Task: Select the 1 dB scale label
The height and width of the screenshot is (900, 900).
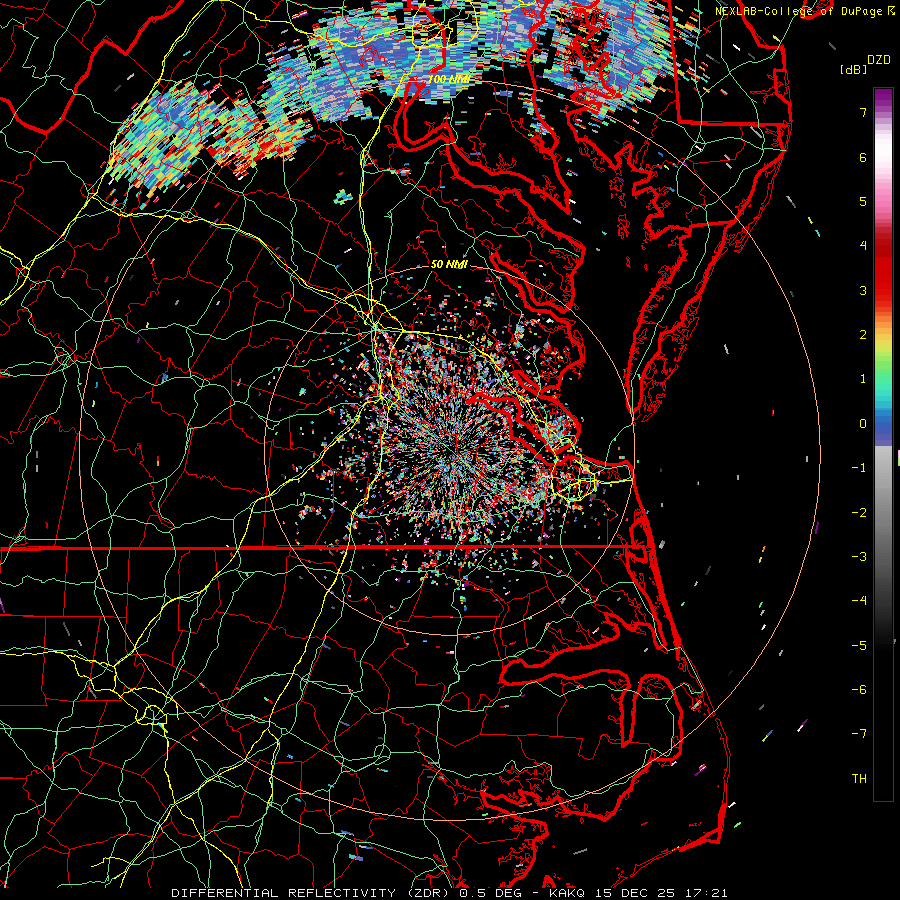Action: tap(863, 379)
